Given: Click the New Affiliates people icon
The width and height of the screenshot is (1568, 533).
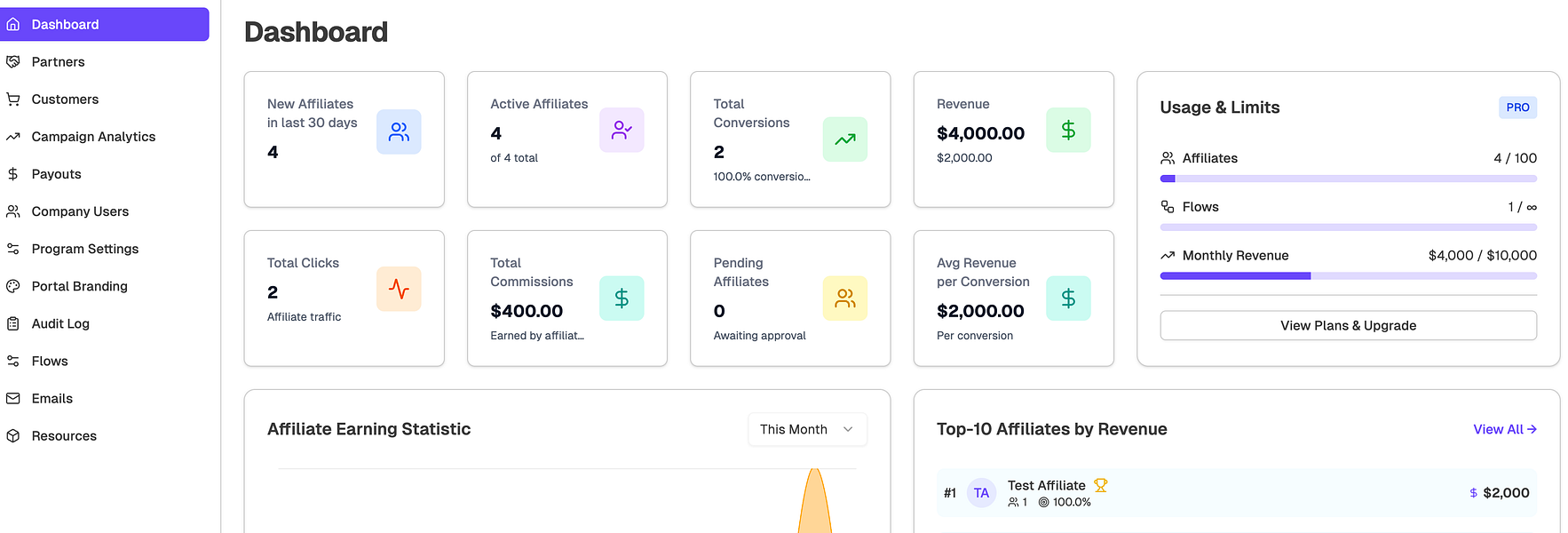Looking at the screenshot, I should pyautogui.click(x=399, y=131).
